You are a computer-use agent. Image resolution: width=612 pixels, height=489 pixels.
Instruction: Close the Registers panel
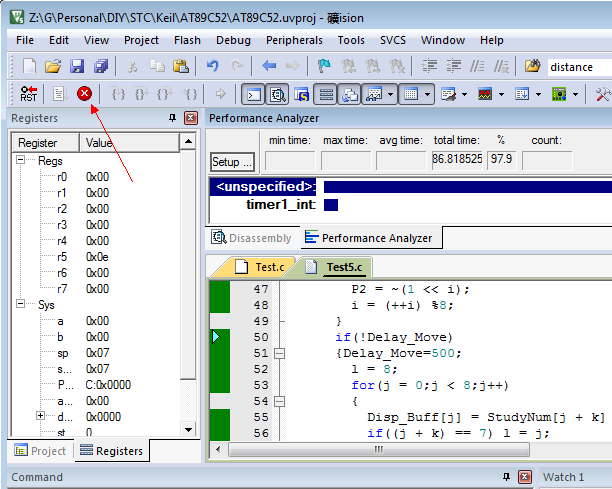pos(190,118)
